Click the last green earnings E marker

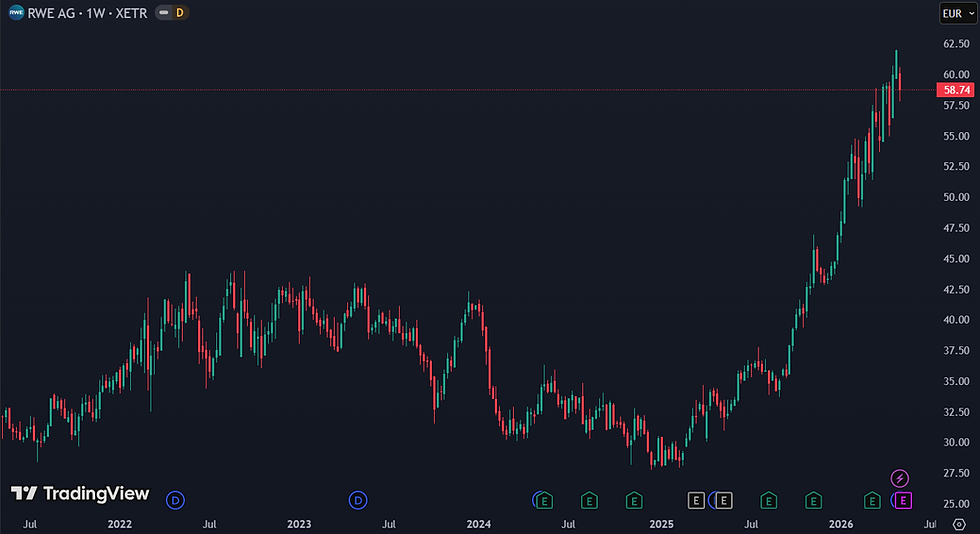[872, 500]
